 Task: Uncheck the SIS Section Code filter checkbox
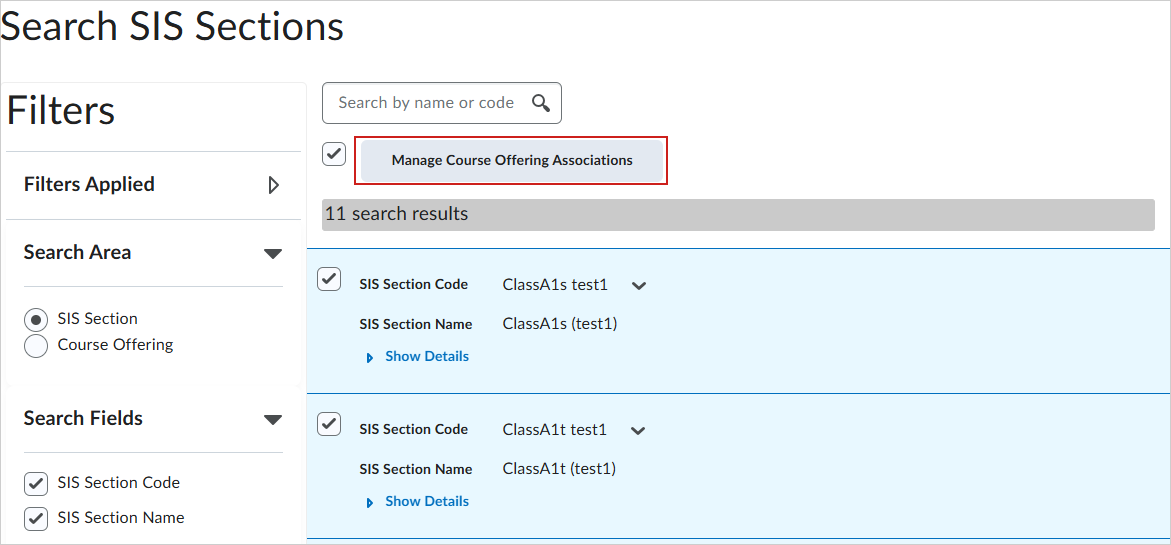tap(36, 484)
